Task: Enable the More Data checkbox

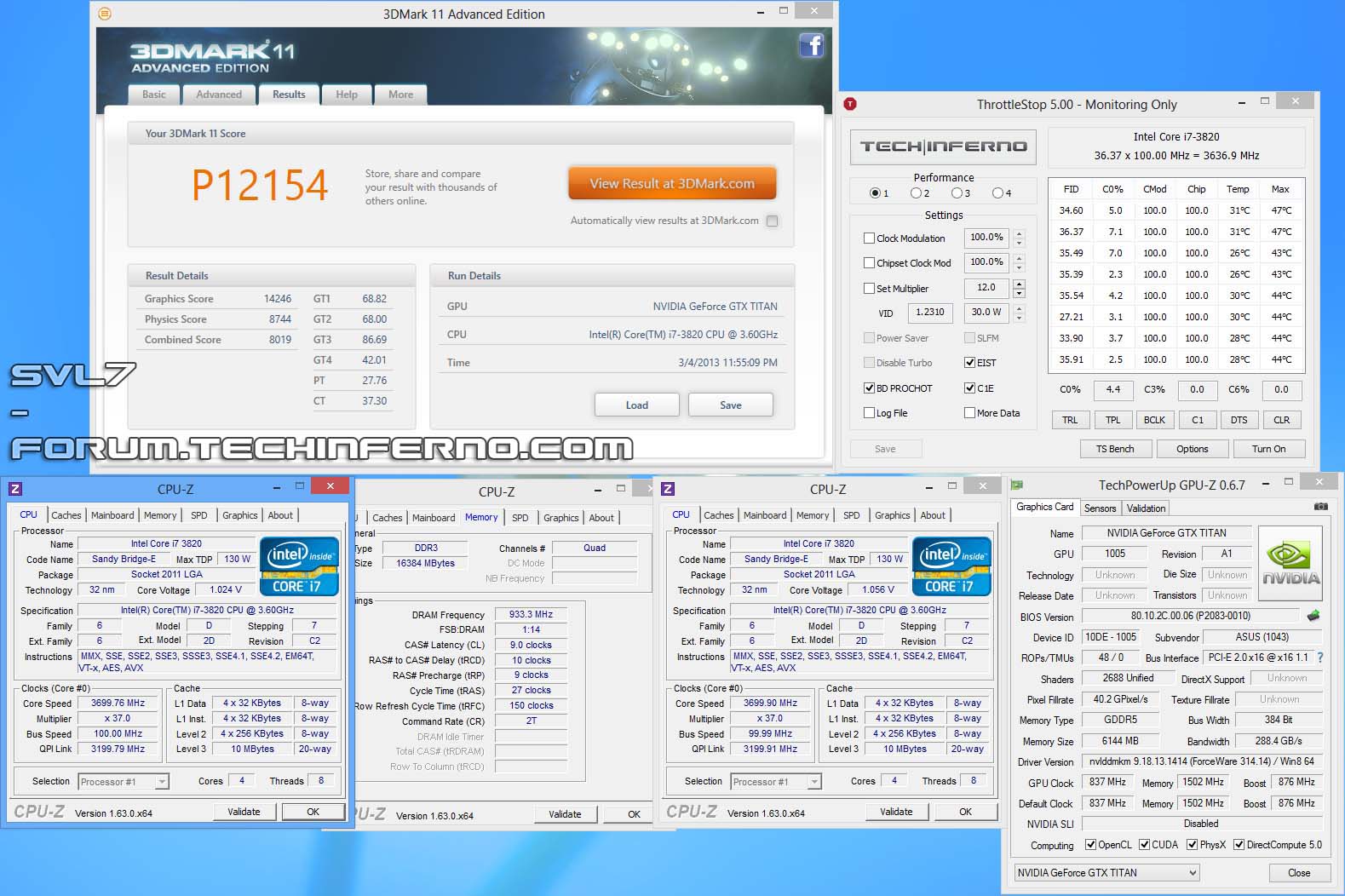Action: [969, 413]
